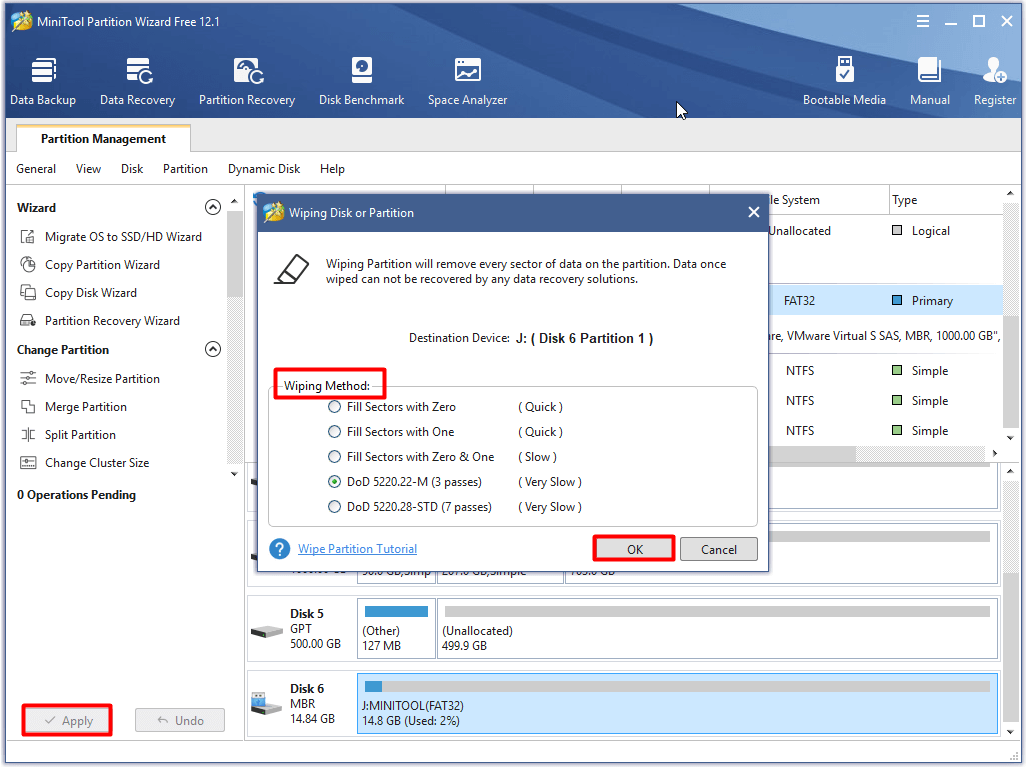Launch the Data Recovery tool

137,82
